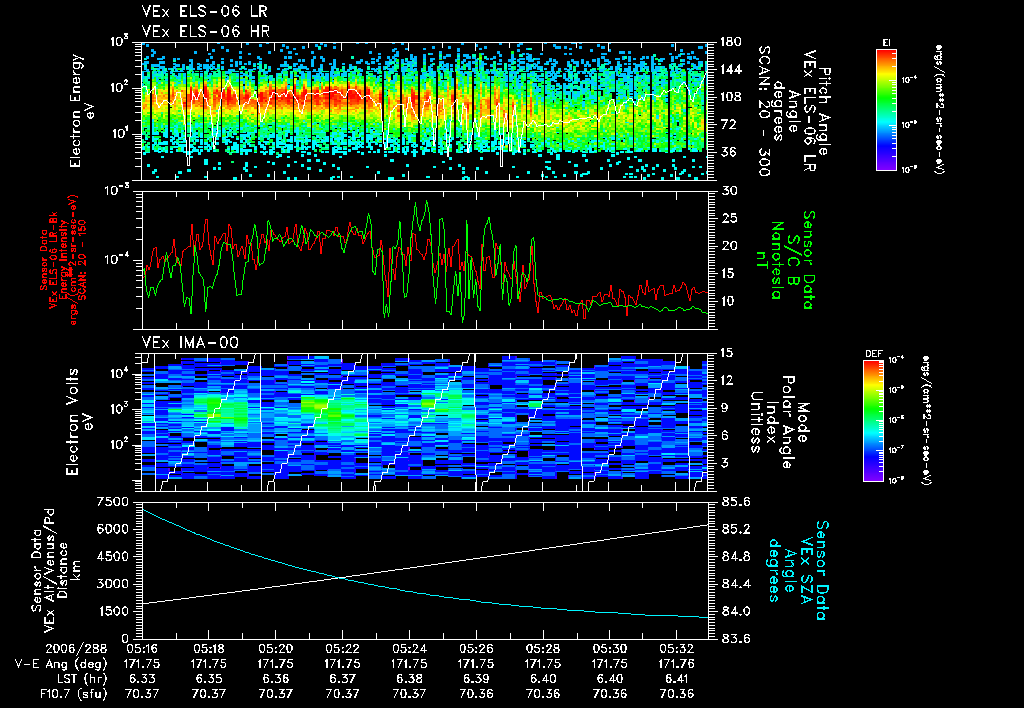The height and width of the screenshot is (708, 1024).
Task: Click the V-E Ang value 171.76
Action: coord(677,664)
